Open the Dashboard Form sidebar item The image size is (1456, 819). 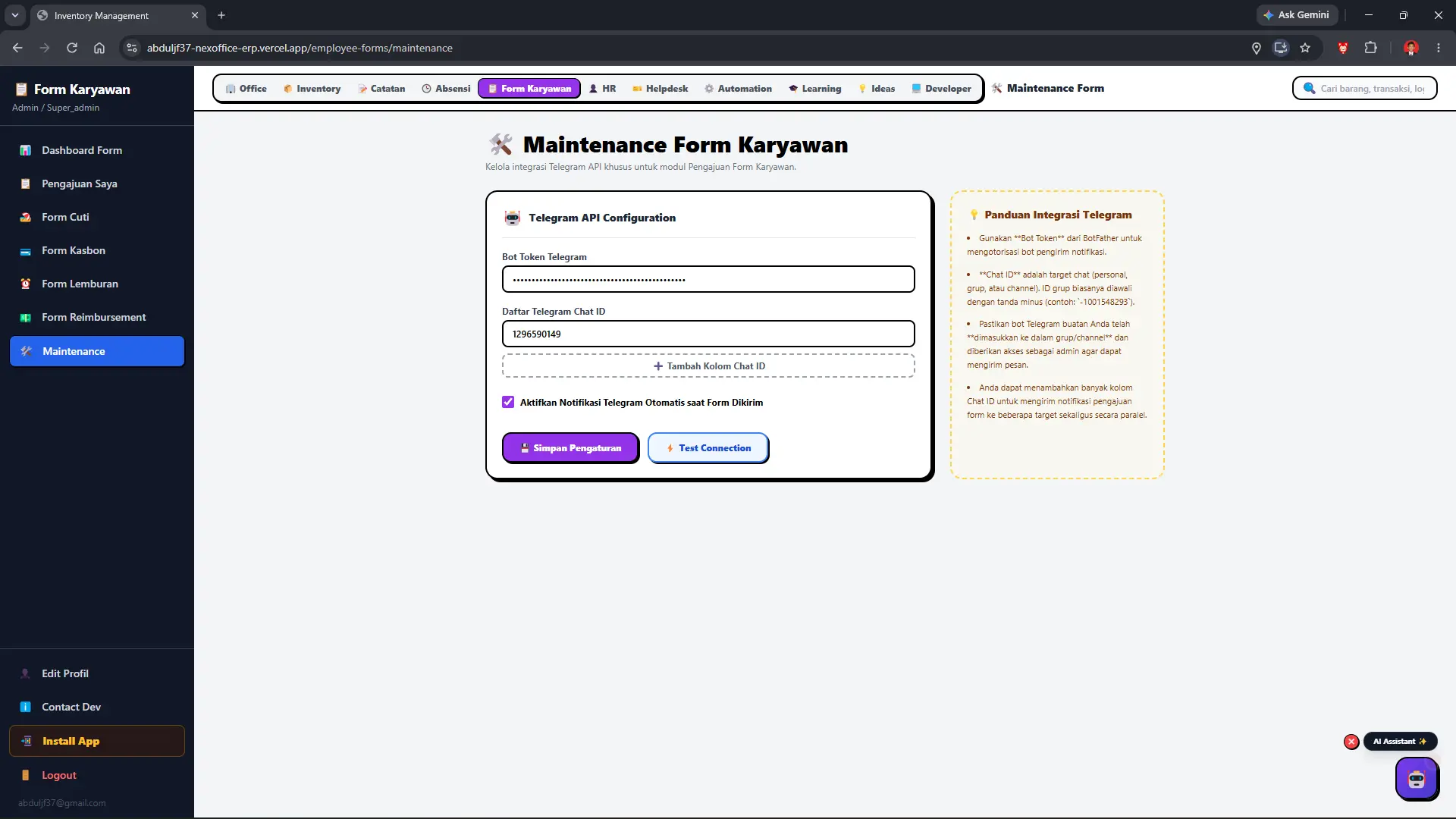pos(97,150)
